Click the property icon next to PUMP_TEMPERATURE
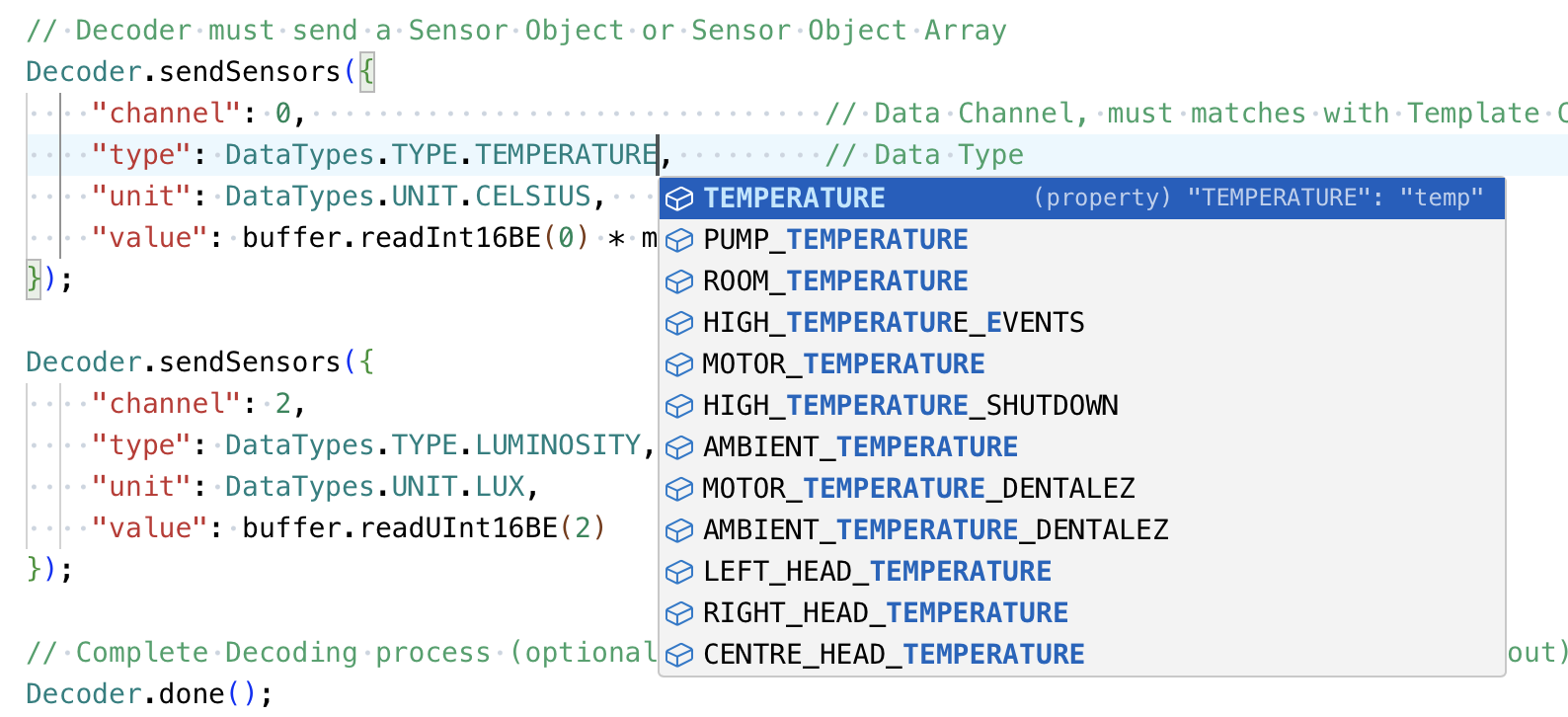 679,240
